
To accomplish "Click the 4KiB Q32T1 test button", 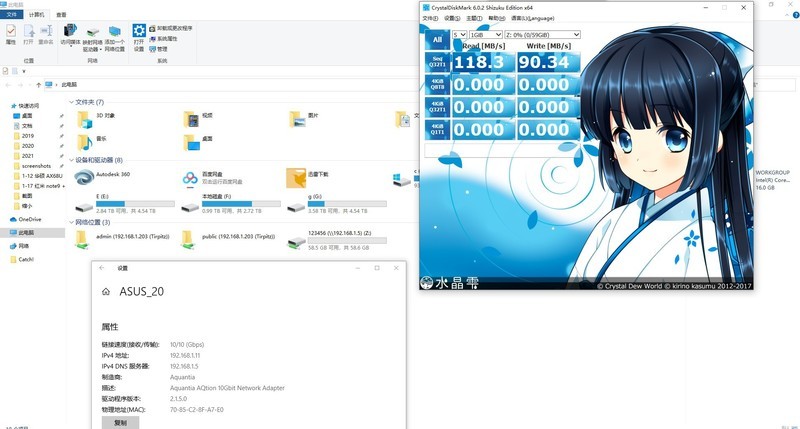I will (x=437, y=107).
